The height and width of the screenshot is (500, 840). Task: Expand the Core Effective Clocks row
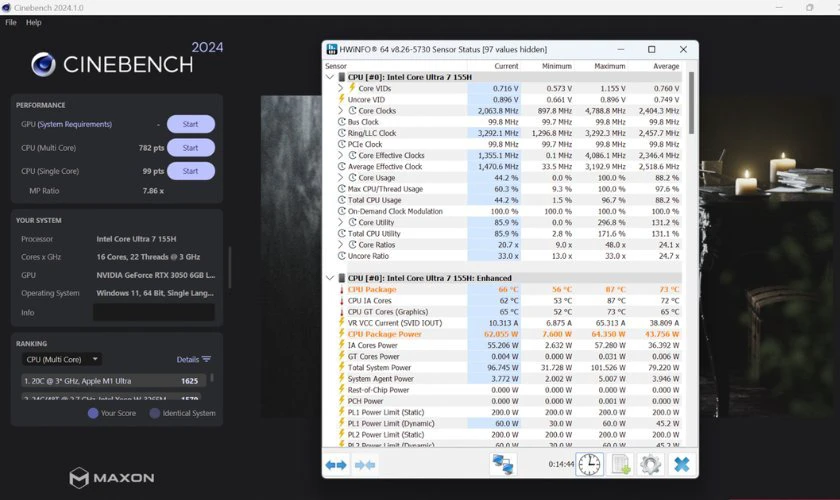[x=341, y=155]
